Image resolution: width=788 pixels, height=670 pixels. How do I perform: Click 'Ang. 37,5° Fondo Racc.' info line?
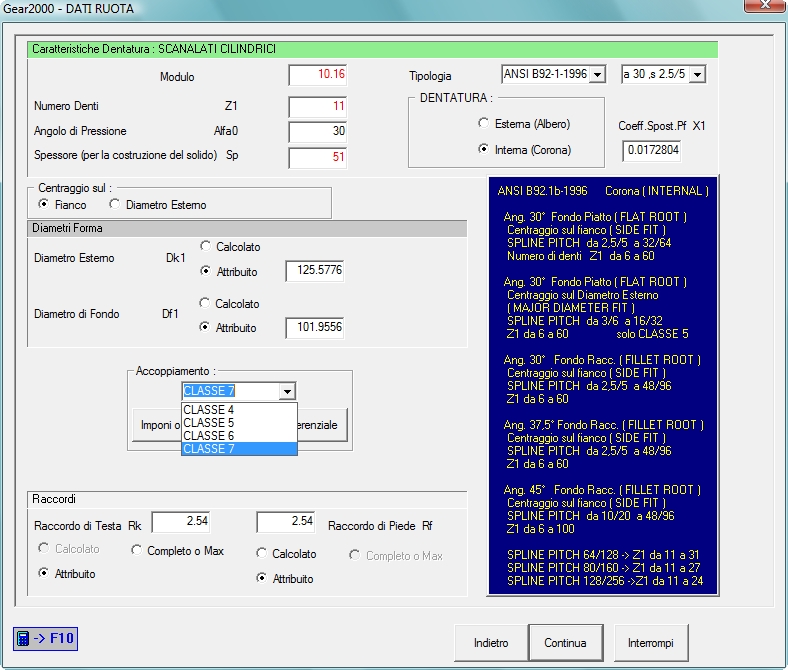tap(604, 425)
